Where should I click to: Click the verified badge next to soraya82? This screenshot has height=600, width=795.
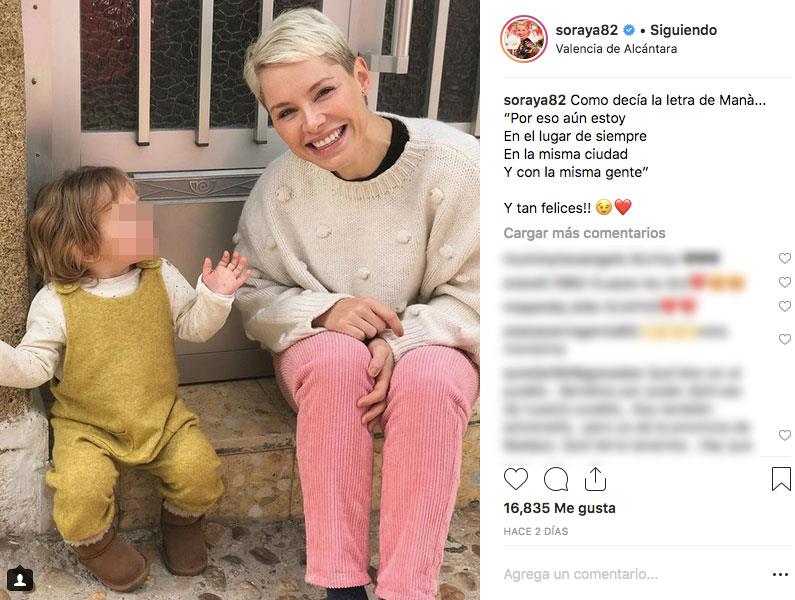tap(629, 30)
